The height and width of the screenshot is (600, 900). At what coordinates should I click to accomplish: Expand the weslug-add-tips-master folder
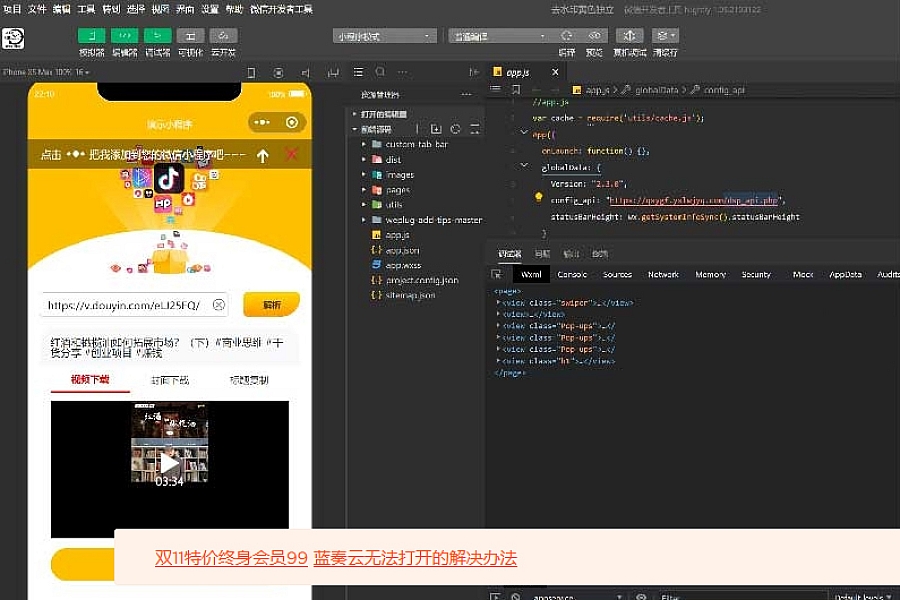(433, 220)
